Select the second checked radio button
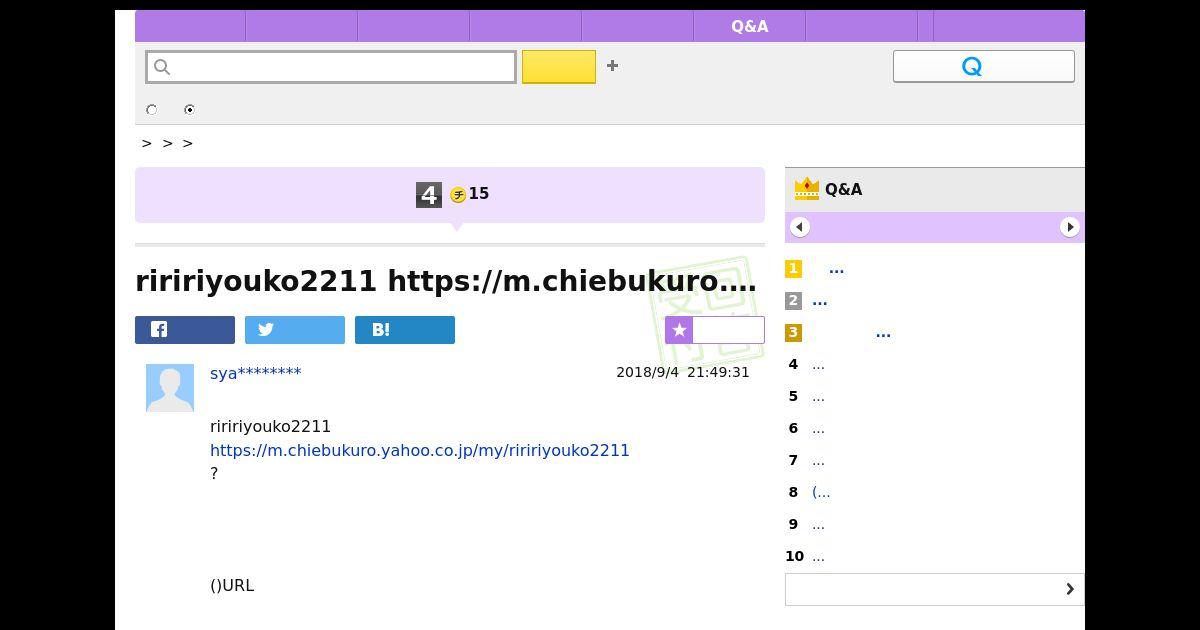This screenshot has width=1200, height=630. click(189, 109)
